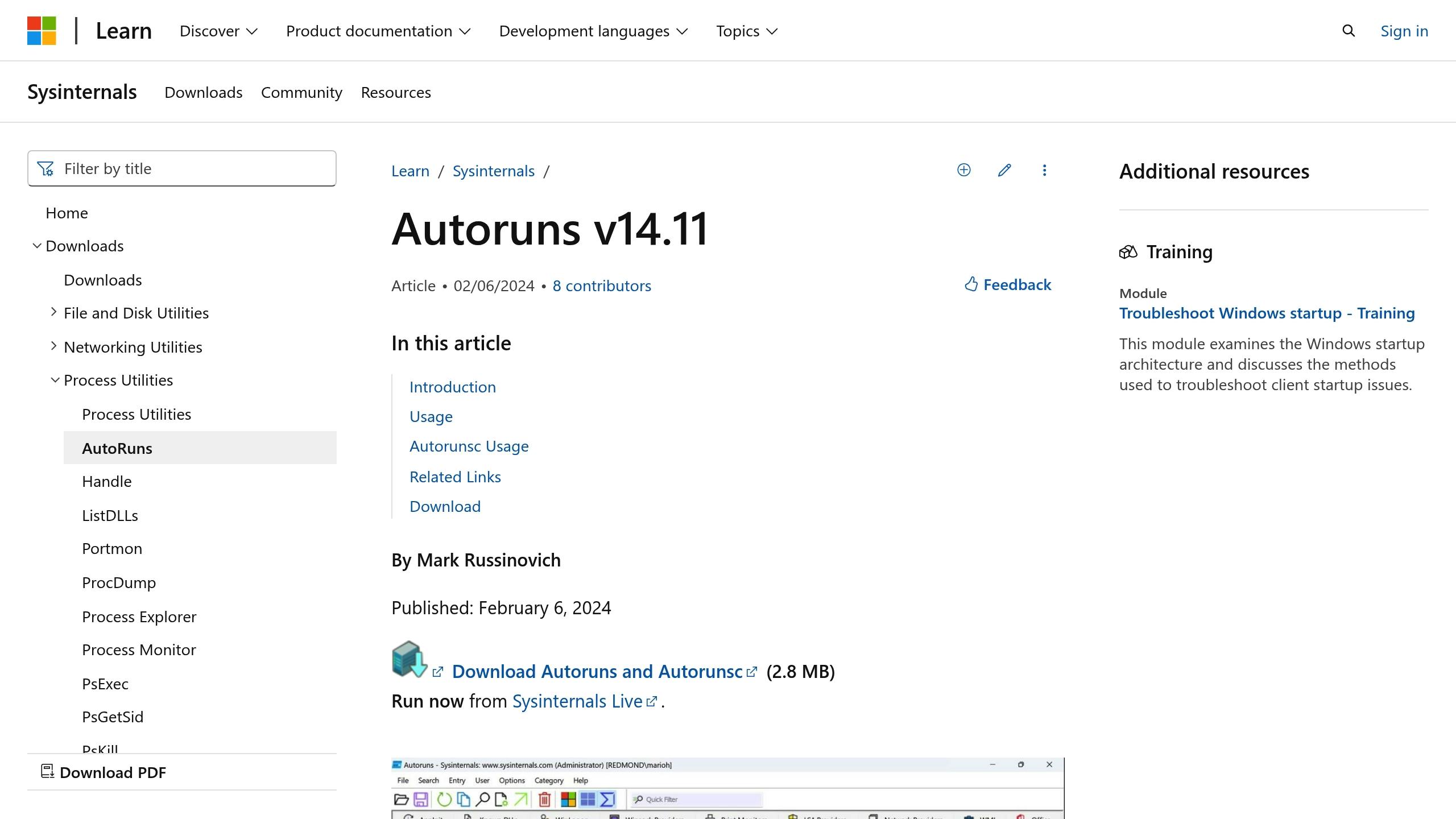
Task: Jump to Related Links section
Action: (x=455, y=477)
